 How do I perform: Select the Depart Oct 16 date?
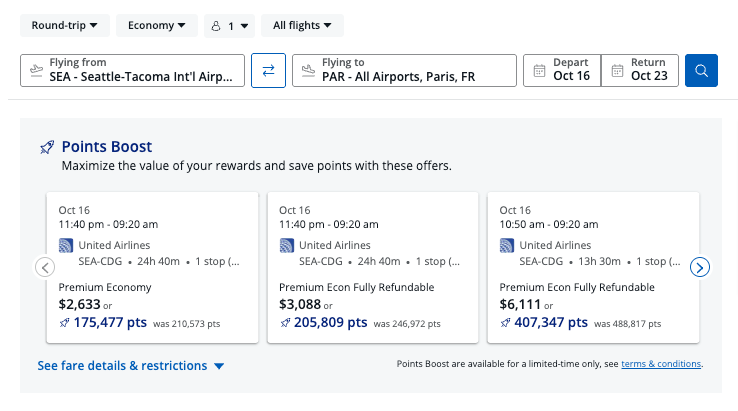(571, 71)
